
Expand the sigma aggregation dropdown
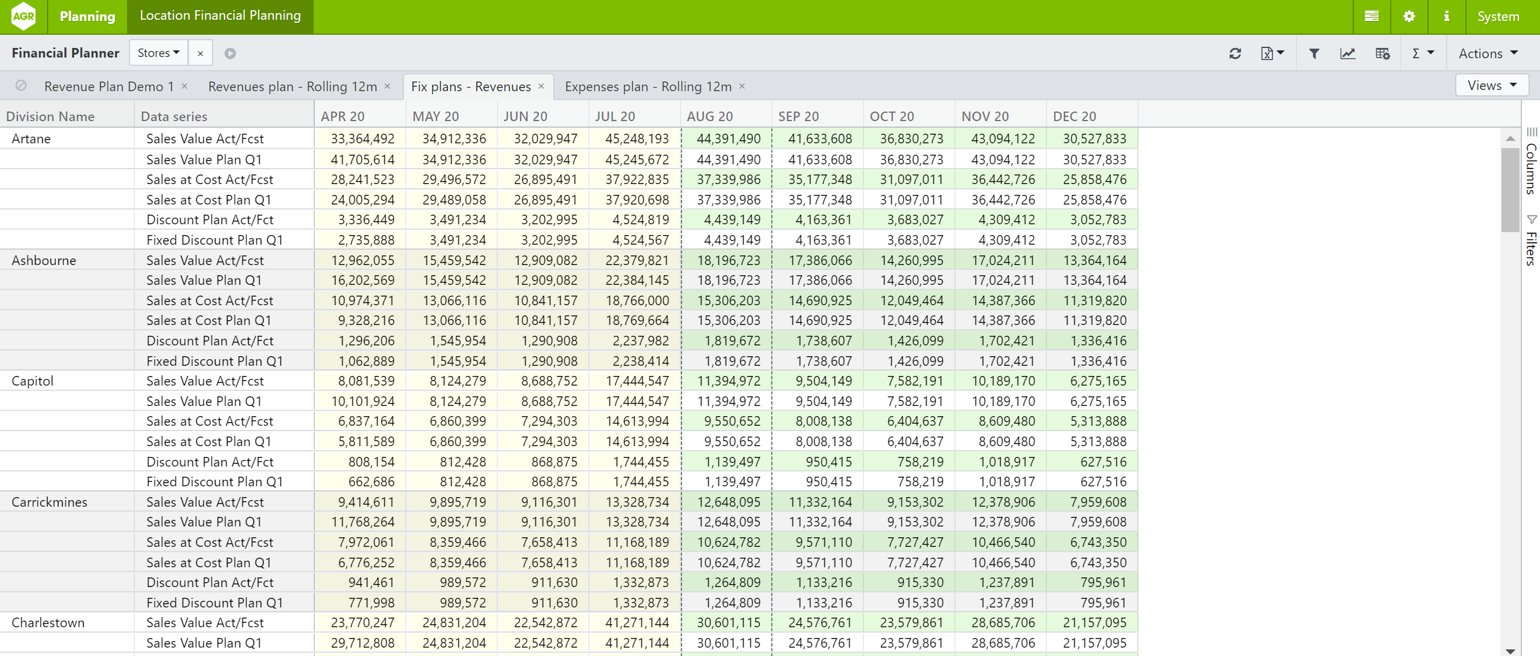click(1422, 54)
